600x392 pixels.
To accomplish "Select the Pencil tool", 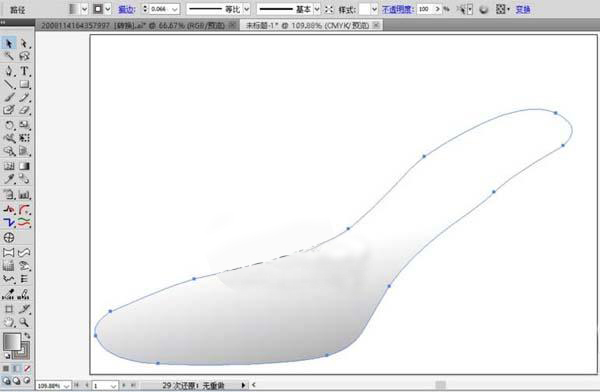I will 24,97.
